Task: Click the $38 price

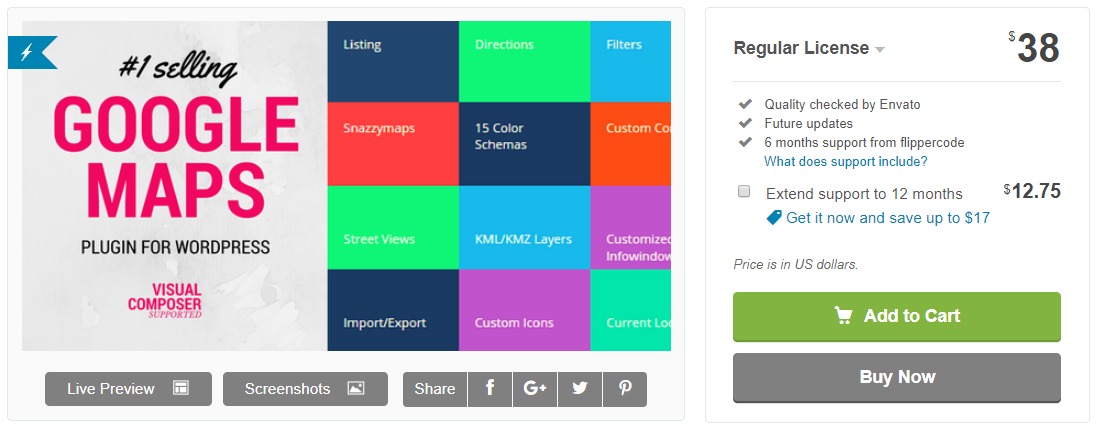Action: point(1034,48)
